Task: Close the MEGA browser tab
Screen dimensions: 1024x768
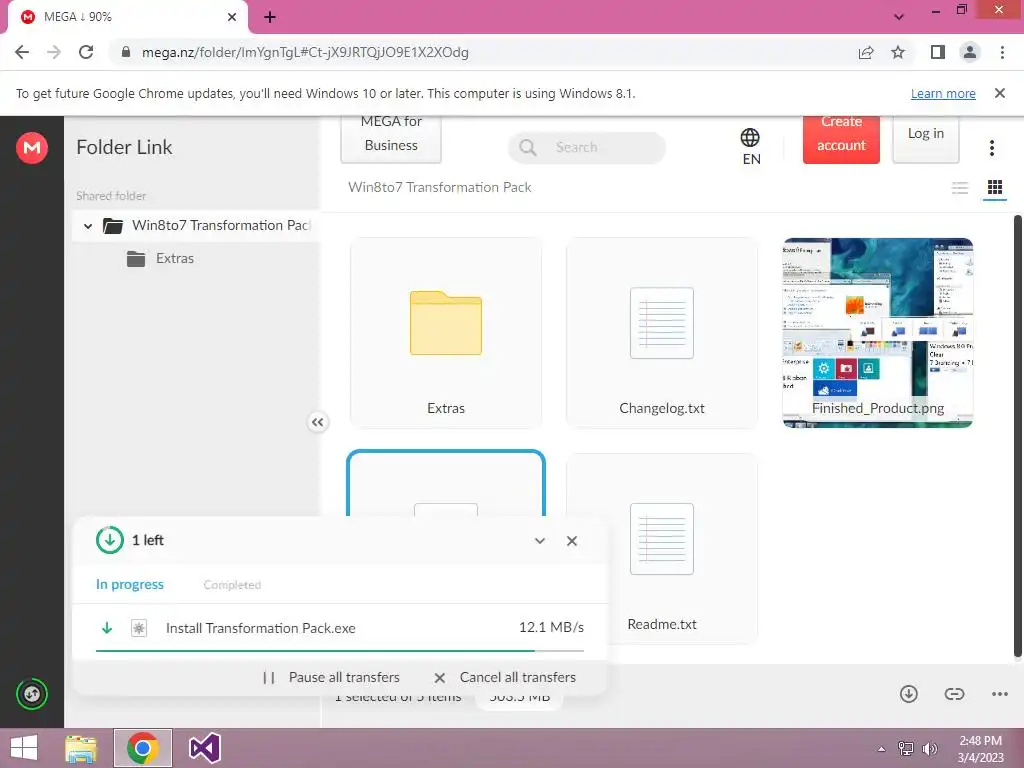Action: coord(232,17)
